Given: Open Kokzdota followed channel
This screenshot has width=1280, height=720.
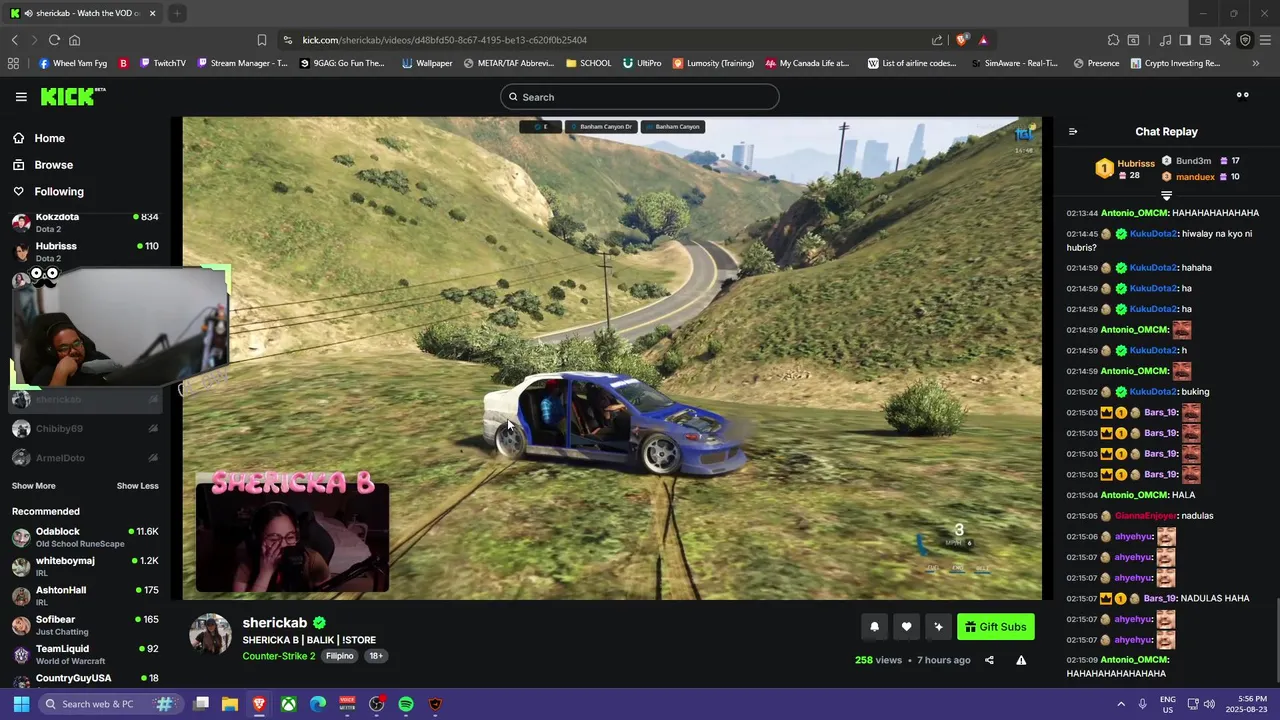Looking at the screenshot, I should tap(86, 222).
